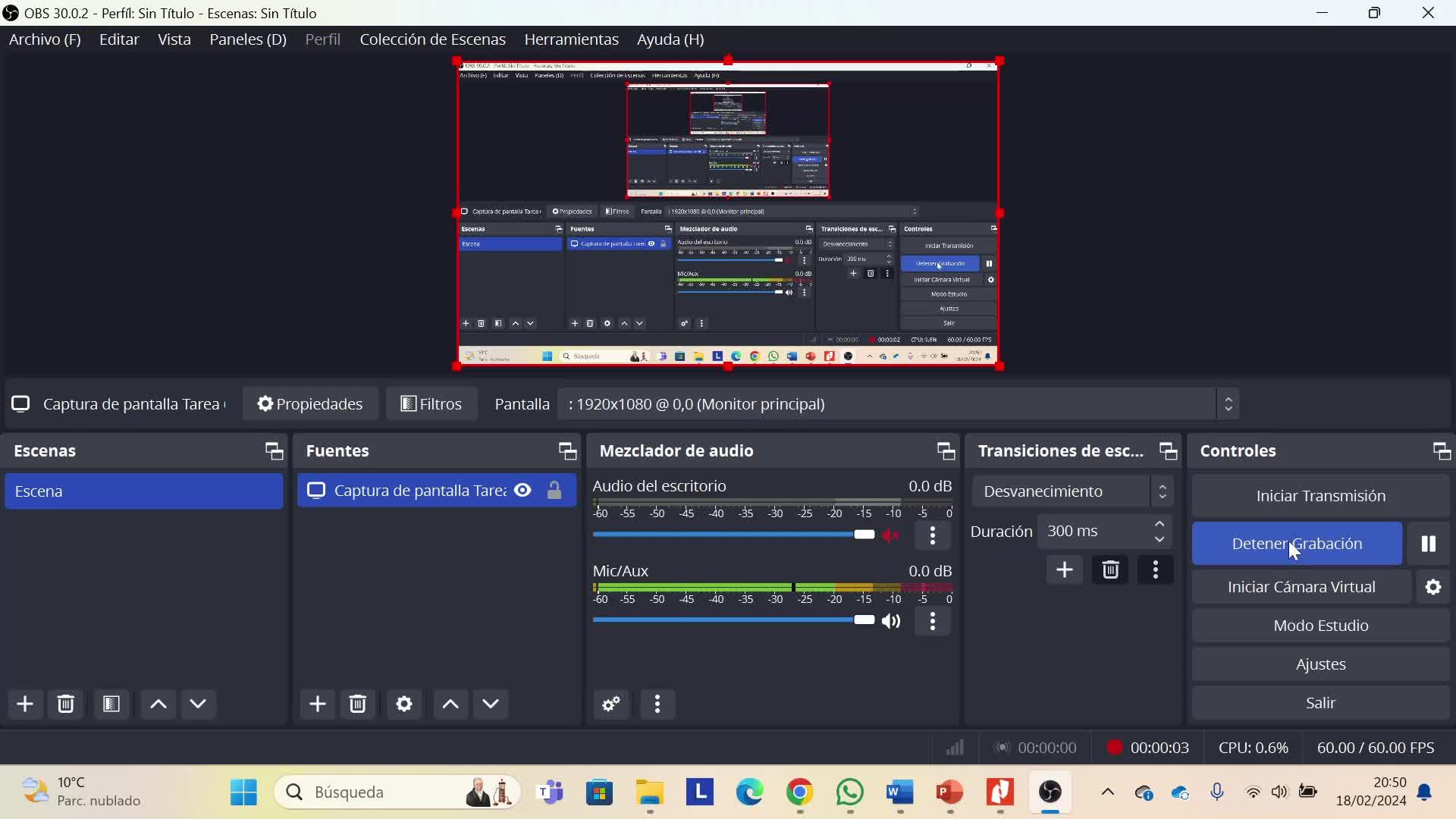Open Mic/Aux three-dot options menu

pos(933,621)
